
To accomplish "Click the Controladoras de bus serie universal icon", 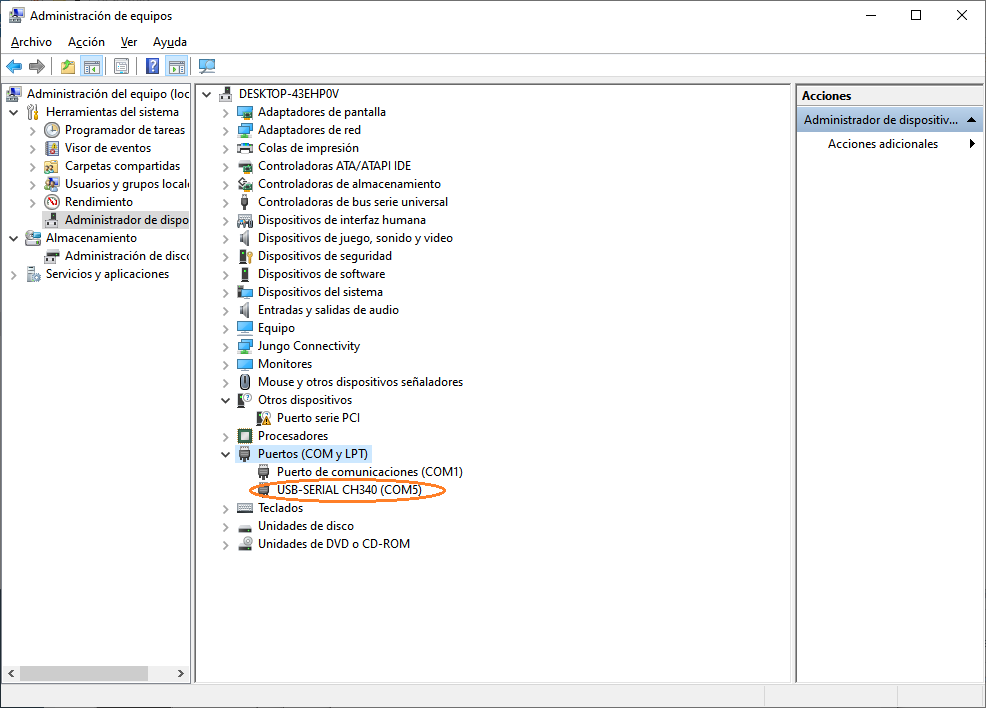I will (245, 202).
